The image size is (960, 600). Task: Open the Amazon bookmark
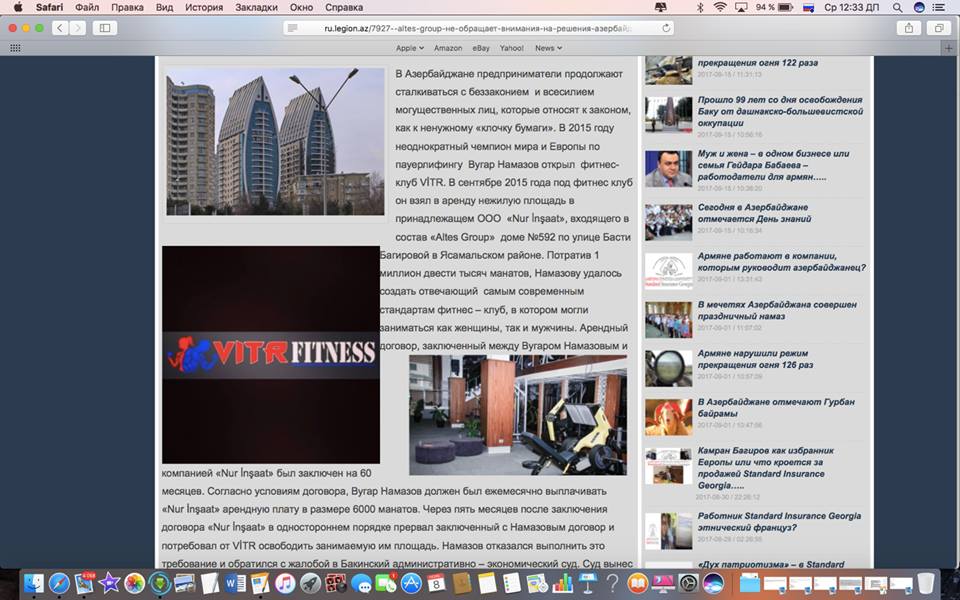tap(448, 48)
